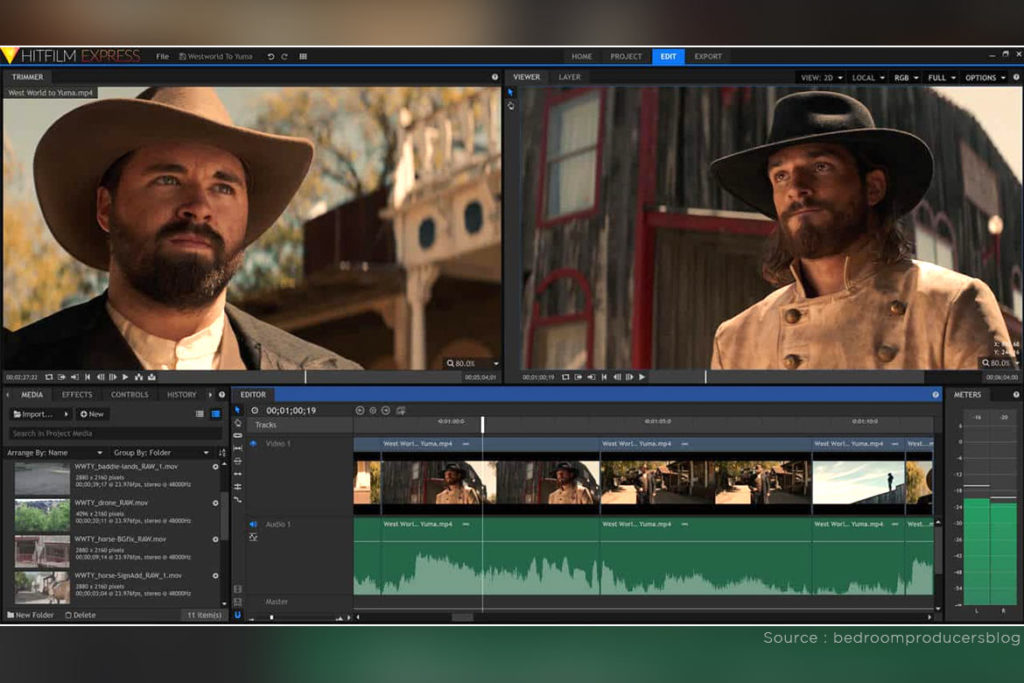Click the Insert Clip icon in Trimmer
Image resolution: width=1024 pixels, height=683 pixels.
point(138,377)
